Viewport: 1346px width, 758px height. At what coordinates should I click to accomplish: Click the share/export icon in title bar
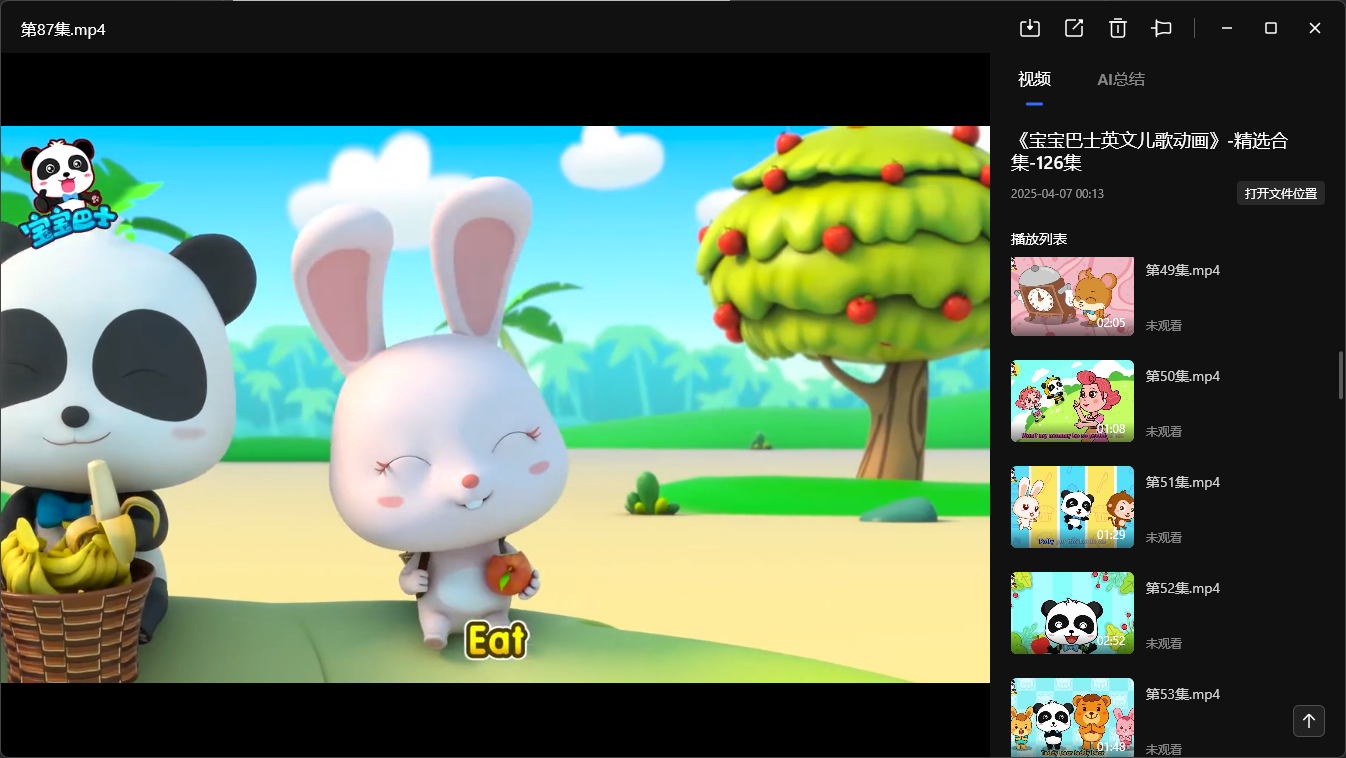pyautogui.click(x=1074, y=28)
